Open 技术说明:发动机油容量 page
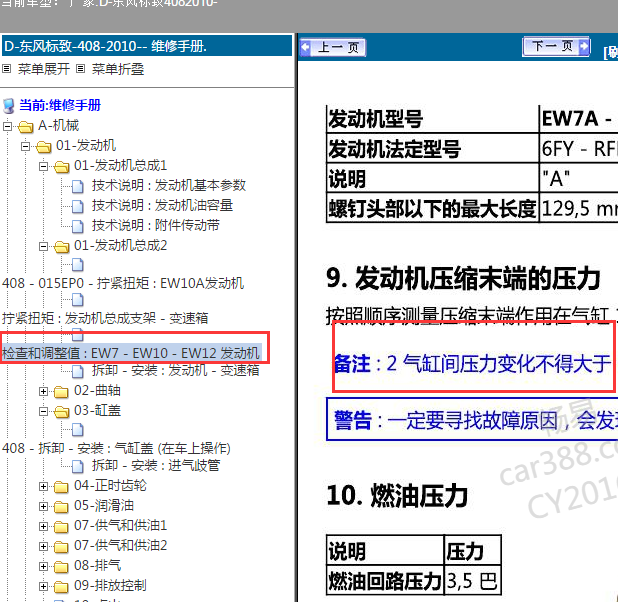 162,205
